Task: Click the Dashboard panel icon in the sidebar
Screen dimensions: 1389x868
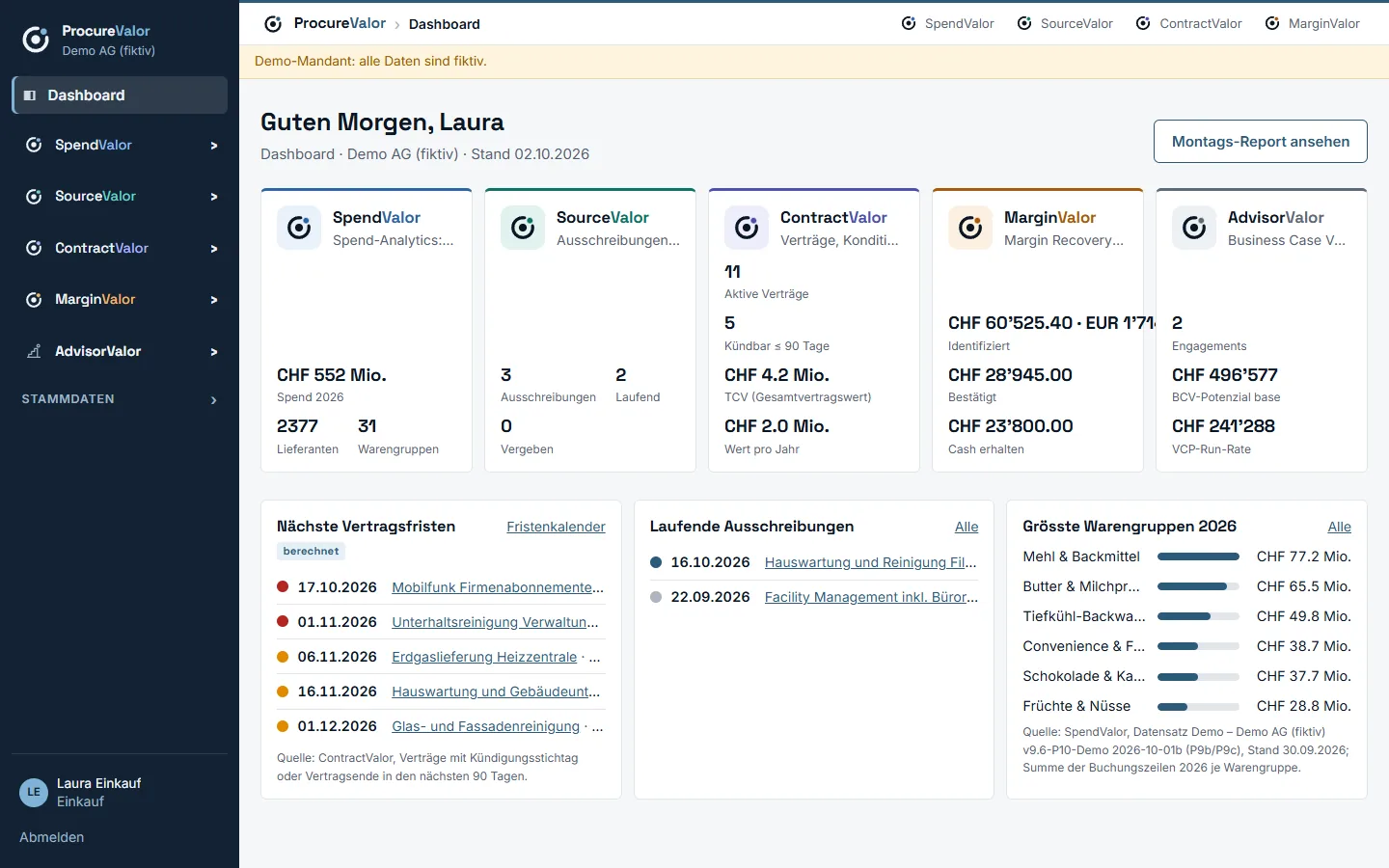Action: click(x=30, y=95)
